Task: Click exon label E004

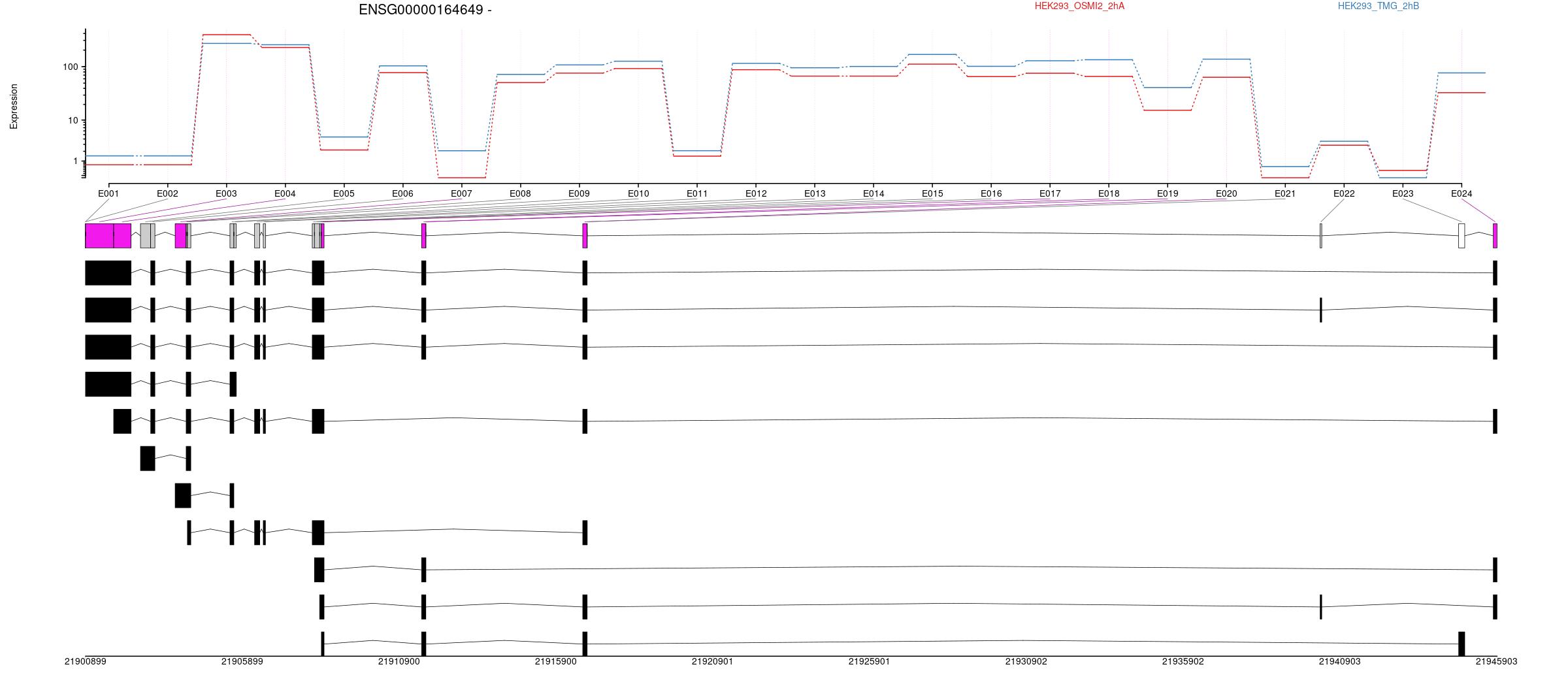Action: [x=285, y=193]
